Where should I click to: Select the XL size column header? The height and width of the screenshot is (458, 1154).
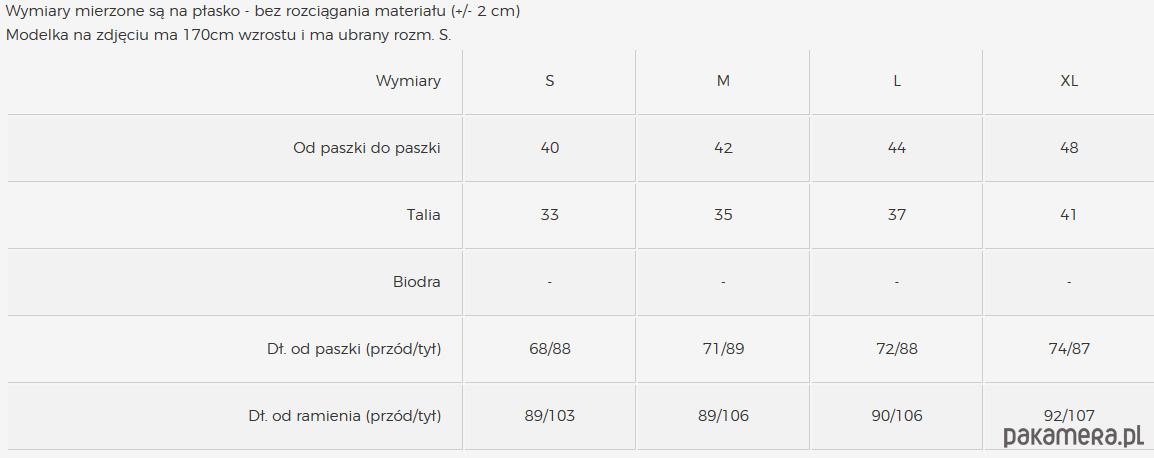1069,81
